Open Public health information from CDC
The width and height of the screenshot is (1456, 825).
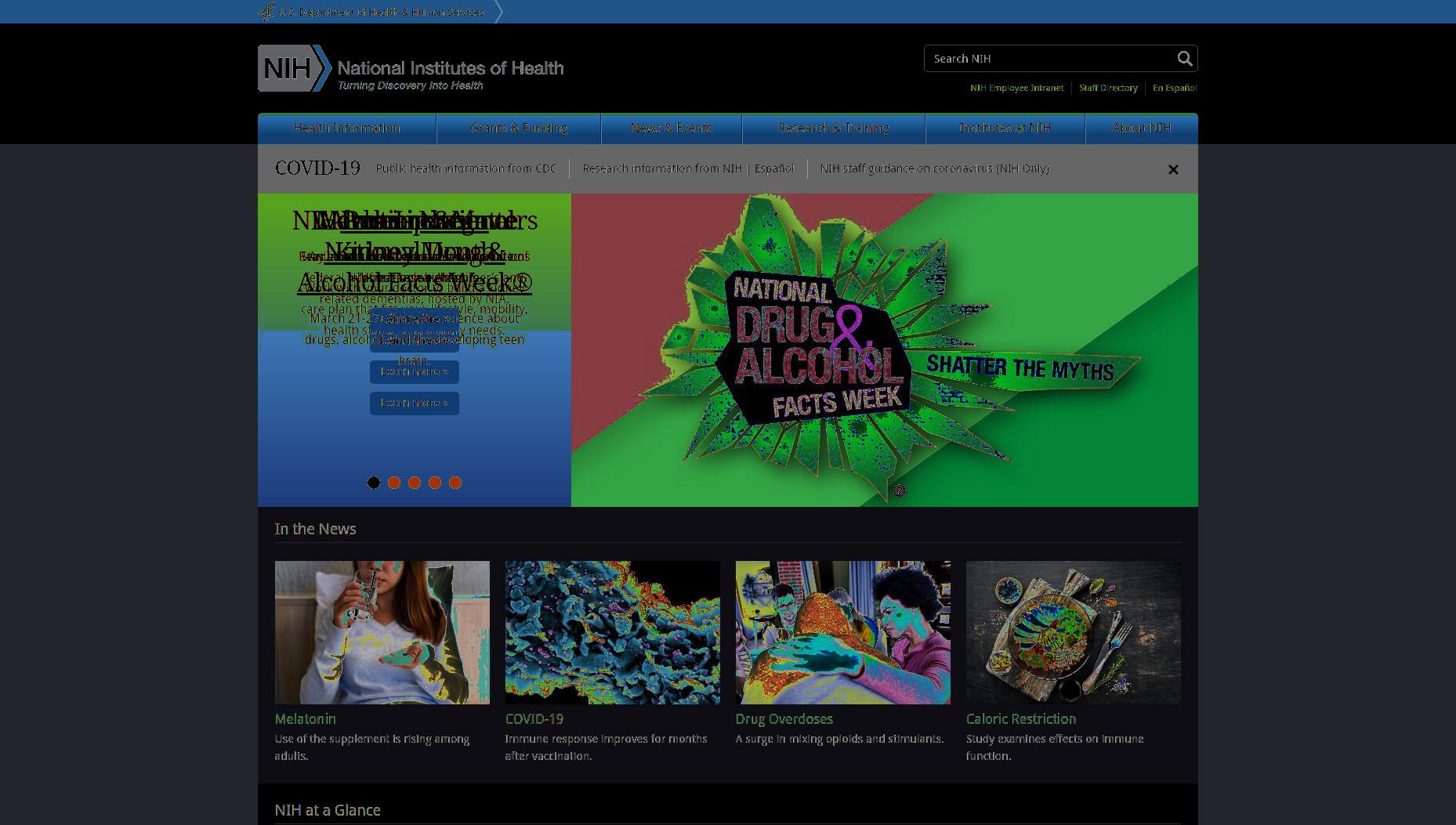pyautogui.click(x=466, y=168)
